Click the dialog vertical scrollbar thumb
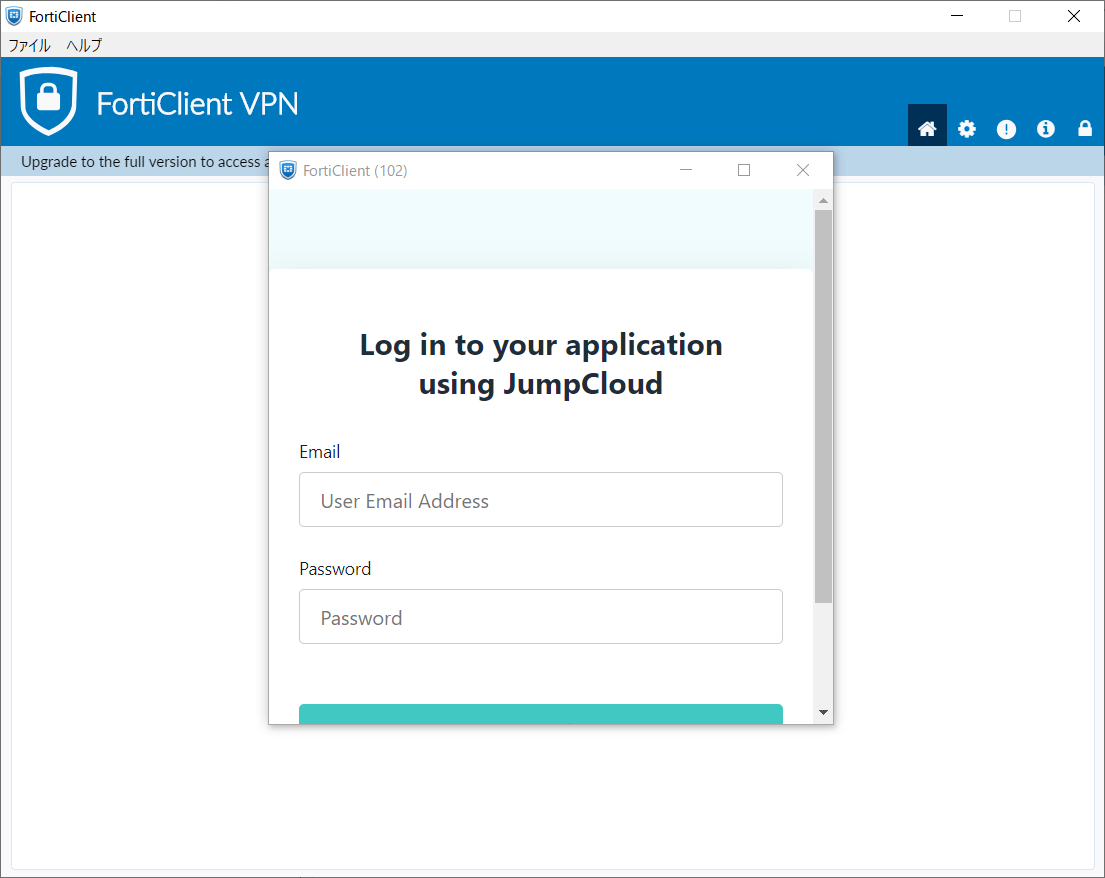This screenshot has height=878, width=1105. pos(823,406)
